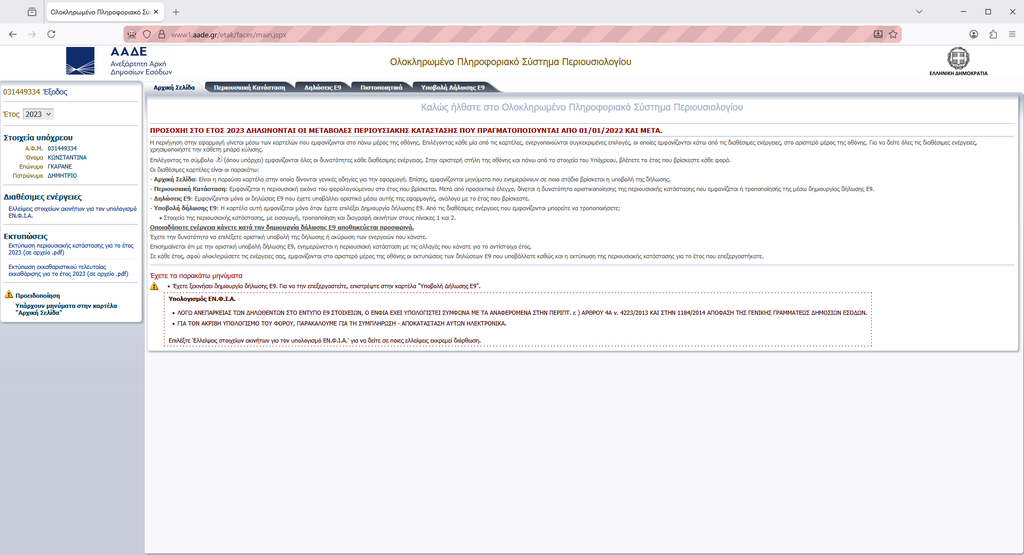Click the Έξοδος logout link
1024x555 pixels.
56,92
